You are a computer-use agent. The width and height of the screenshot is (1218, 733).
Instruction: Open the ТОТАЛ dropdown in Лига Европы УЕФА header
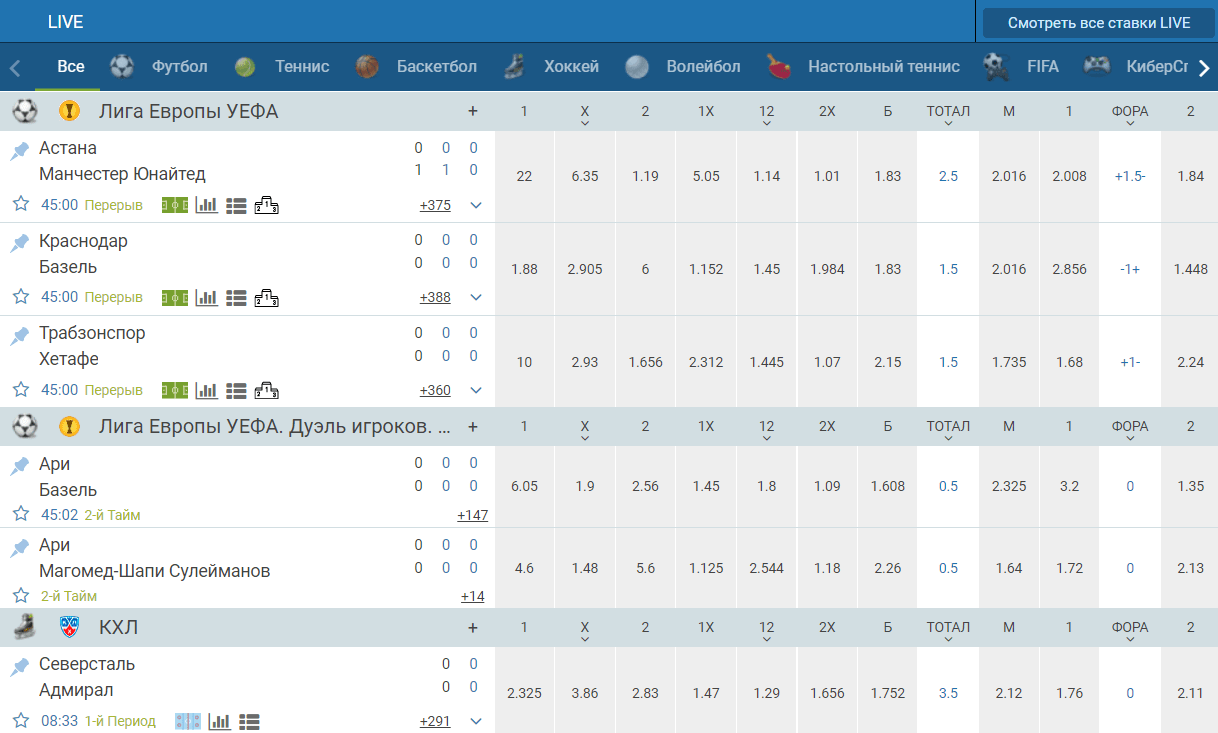(x=948, y=115)
